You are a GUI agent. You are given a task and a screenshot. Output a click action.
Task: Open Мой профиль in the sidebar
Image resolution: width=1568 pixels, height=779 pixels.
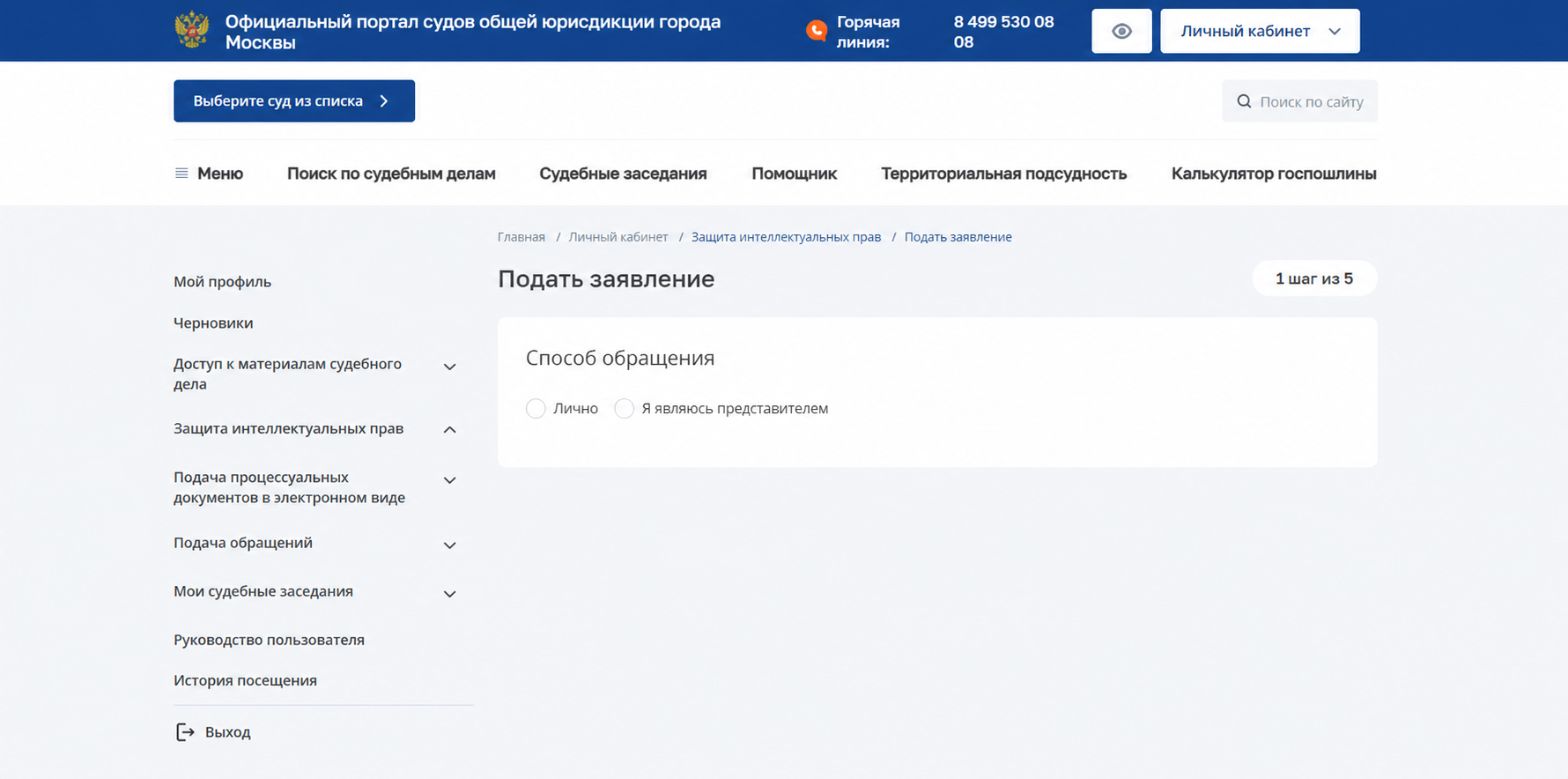pos(222,282)
